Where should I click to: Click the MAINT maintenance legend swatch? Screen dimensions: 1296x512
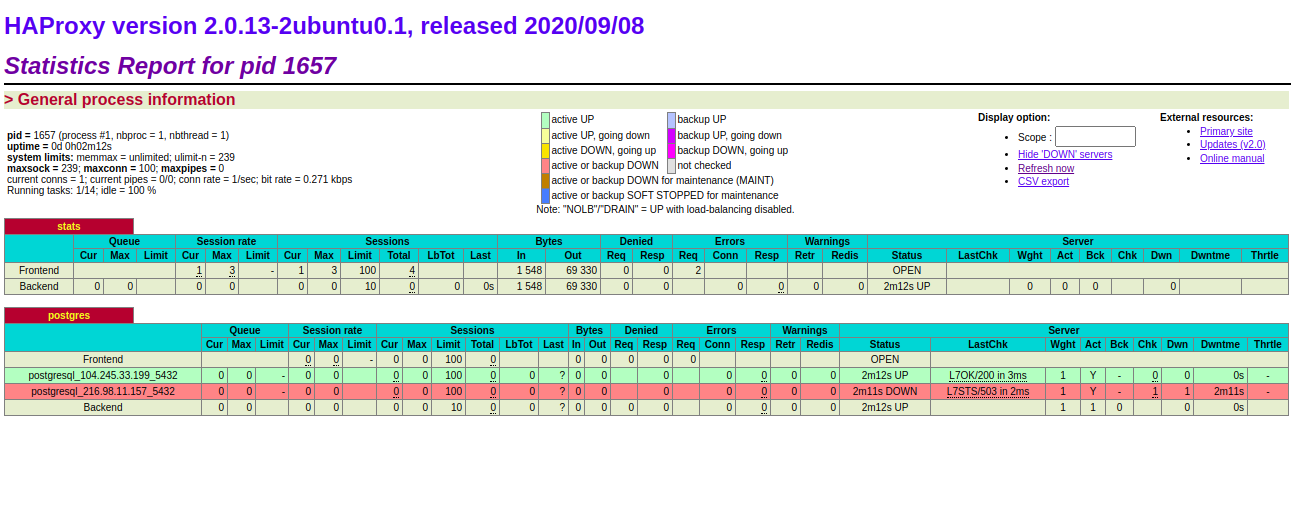545,180
